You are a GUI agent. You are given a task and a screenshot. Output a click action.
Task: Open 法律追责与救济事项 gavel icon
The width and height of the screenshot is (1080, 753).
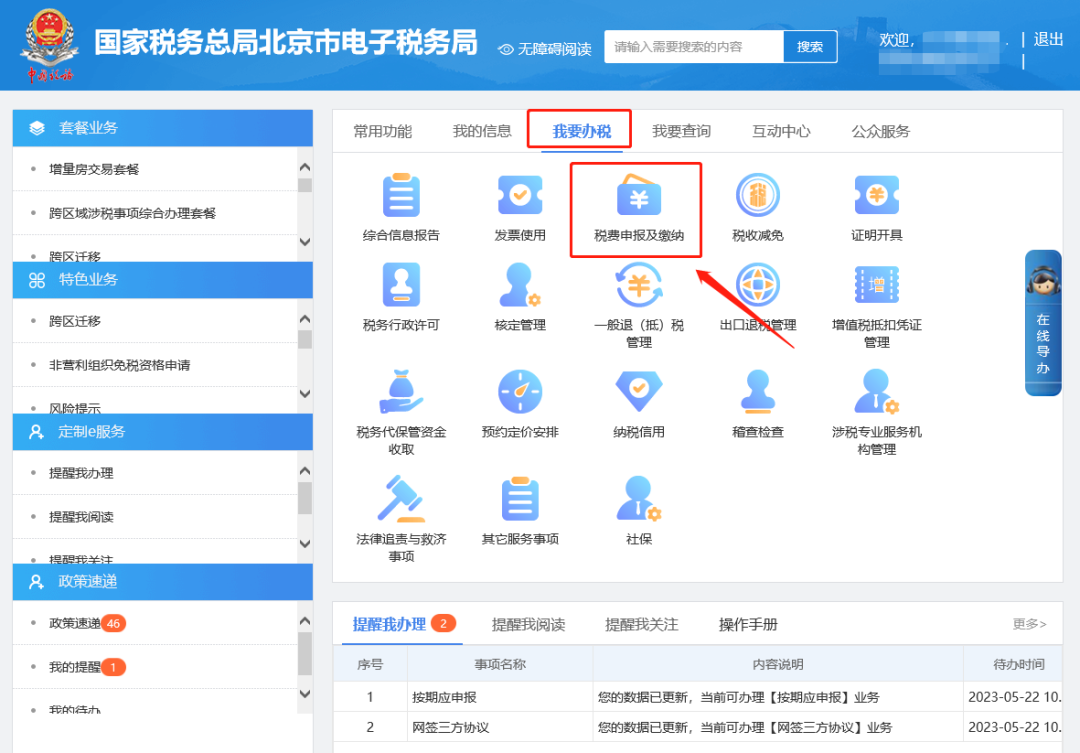tap(401, 499)
